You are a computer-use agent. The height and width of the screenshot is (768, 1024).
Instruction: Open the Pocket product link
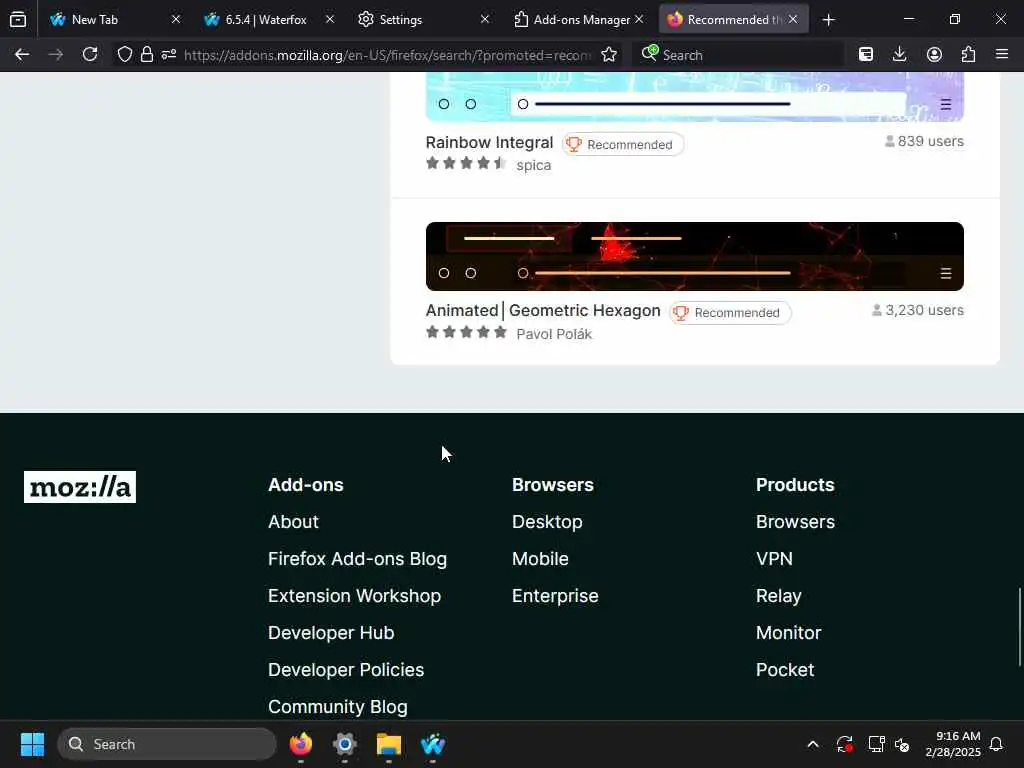(x=784, y=669)
